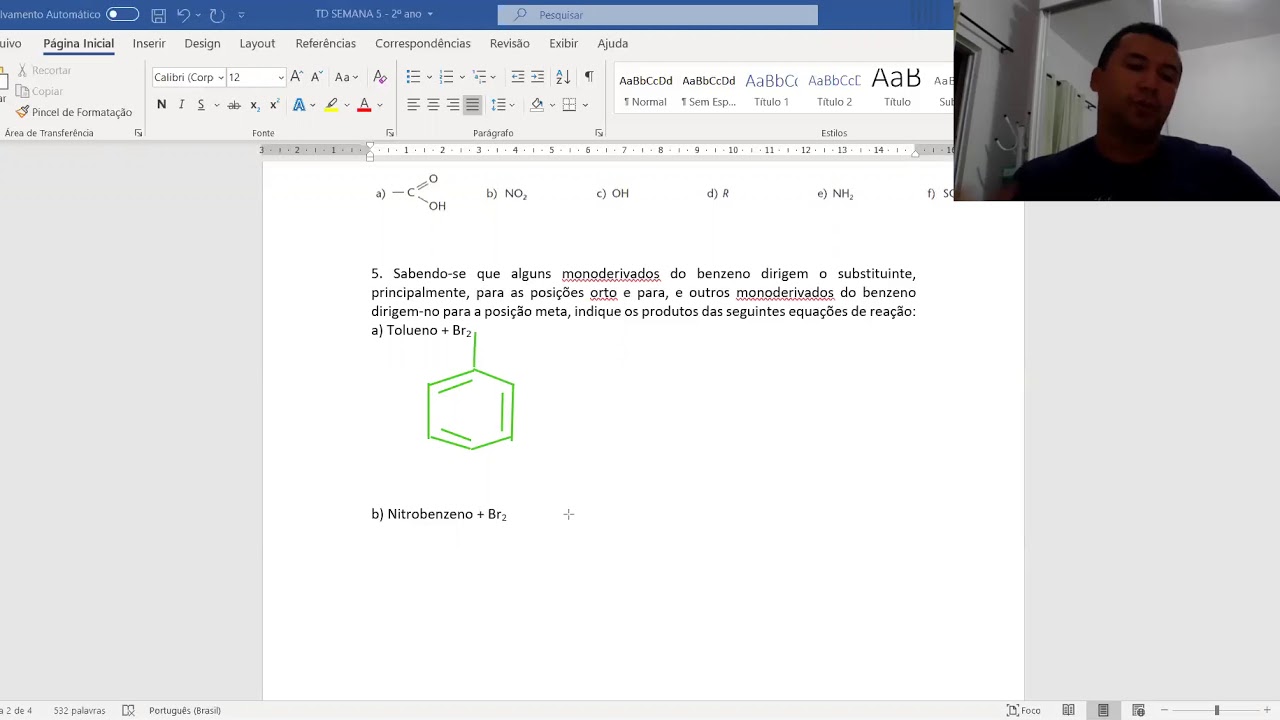Toggle the AutoSave switch
The image size is (1280, 720).
click(122, 14)
